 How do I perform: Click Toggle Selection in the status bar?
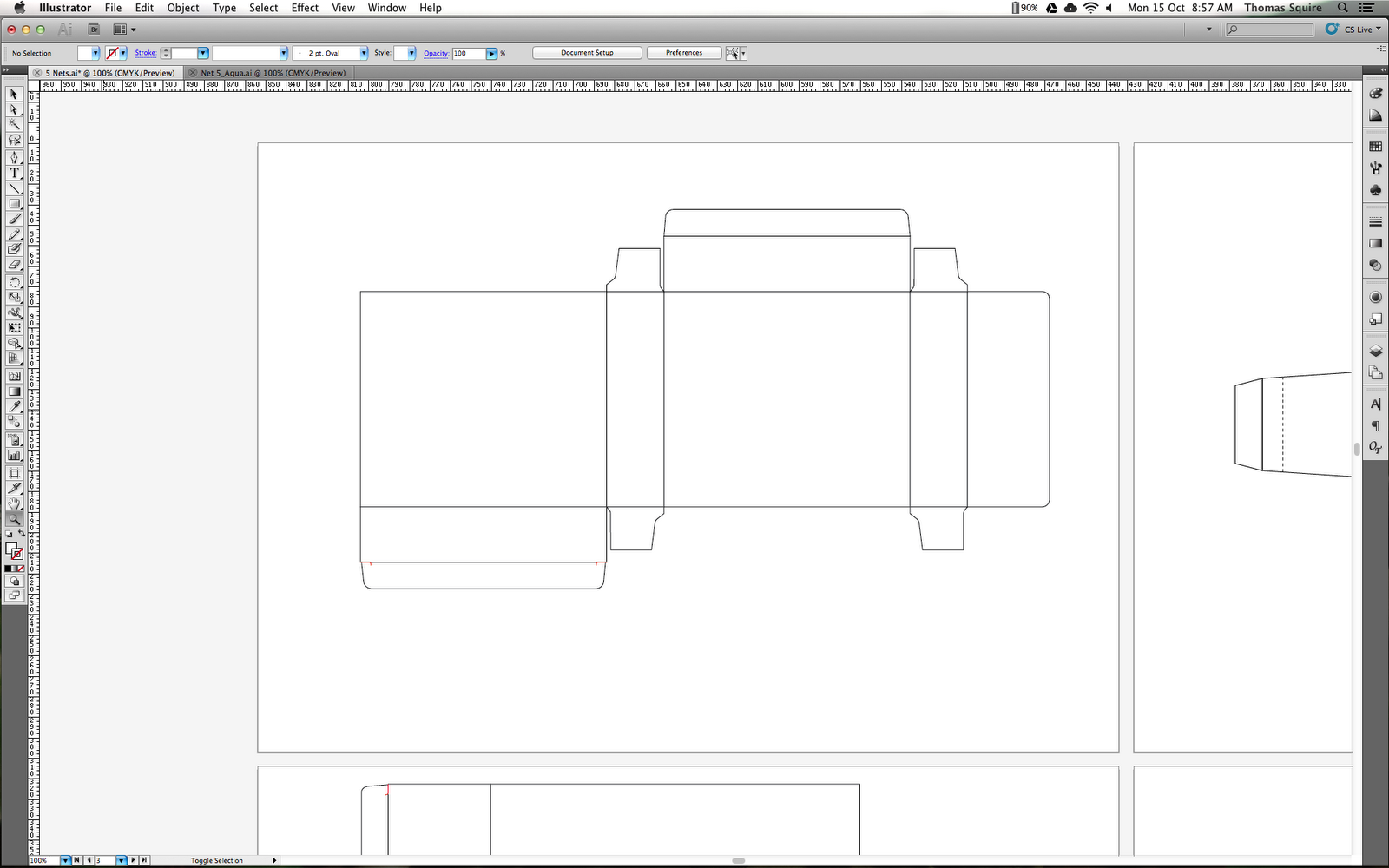point(217,860)
